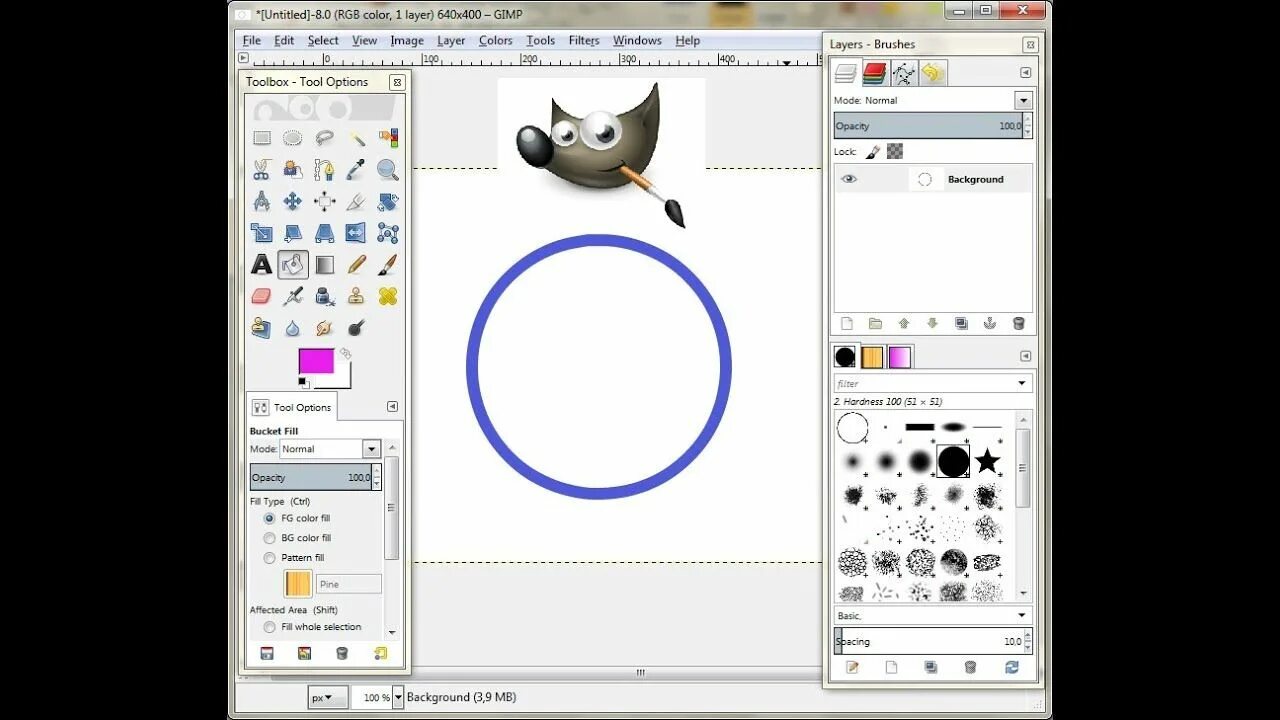Switch to the Undo History tab
The width and height of the screenshot is (1280, 720).
pos(933,73)
